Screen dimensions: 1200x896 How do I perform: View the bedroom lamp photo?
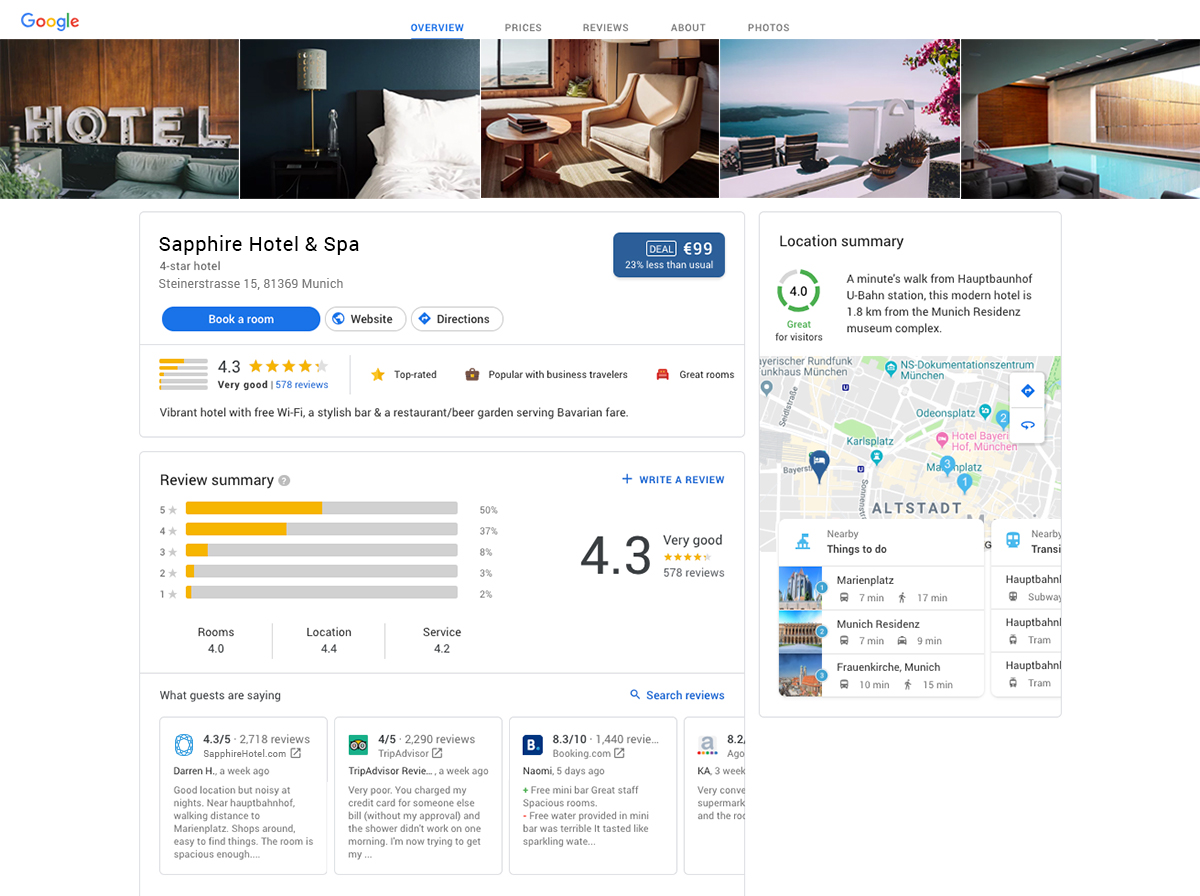(360, 119)
